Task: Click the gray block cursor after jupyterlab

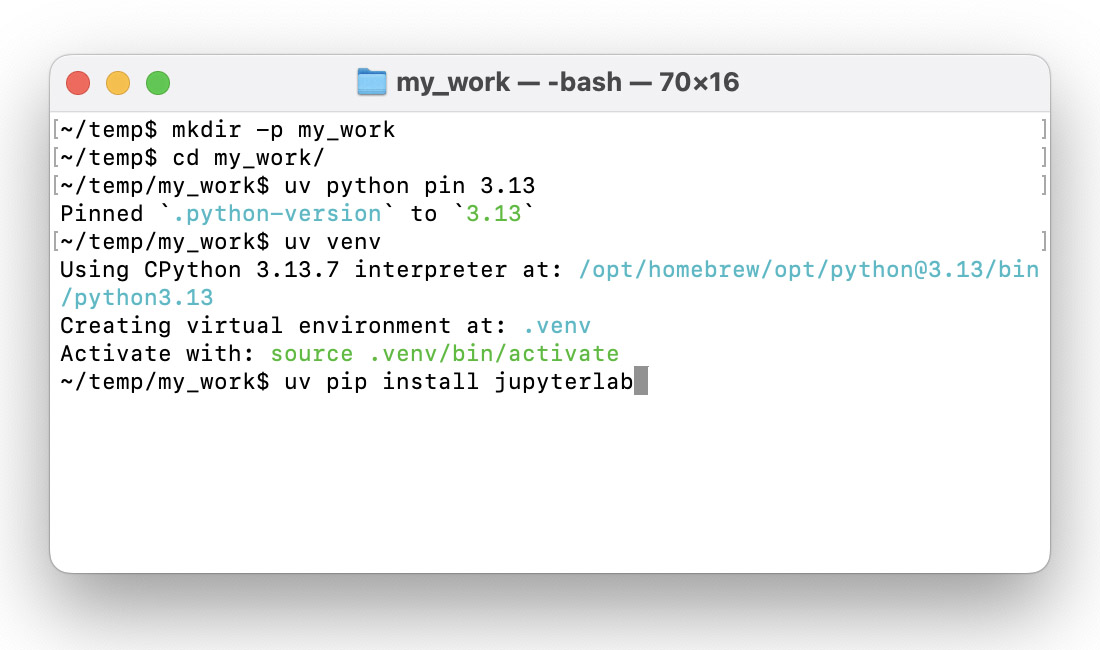Action: (641, 382)
